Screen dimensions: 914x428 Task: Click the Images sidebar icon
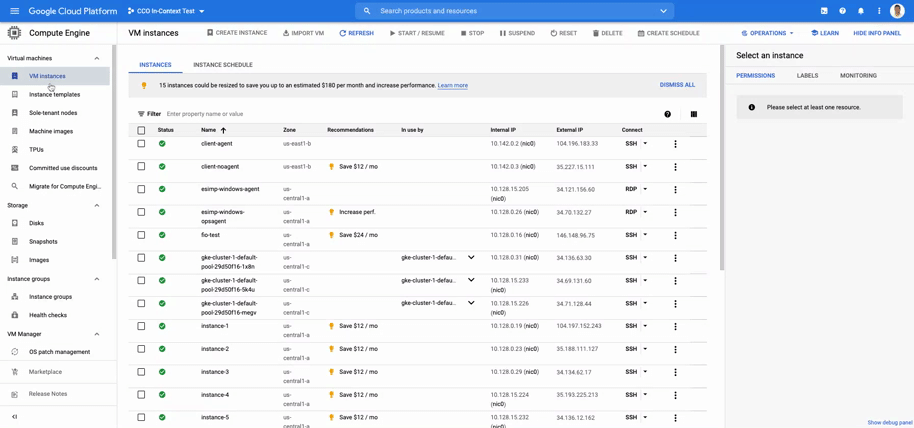click(15, 260)
